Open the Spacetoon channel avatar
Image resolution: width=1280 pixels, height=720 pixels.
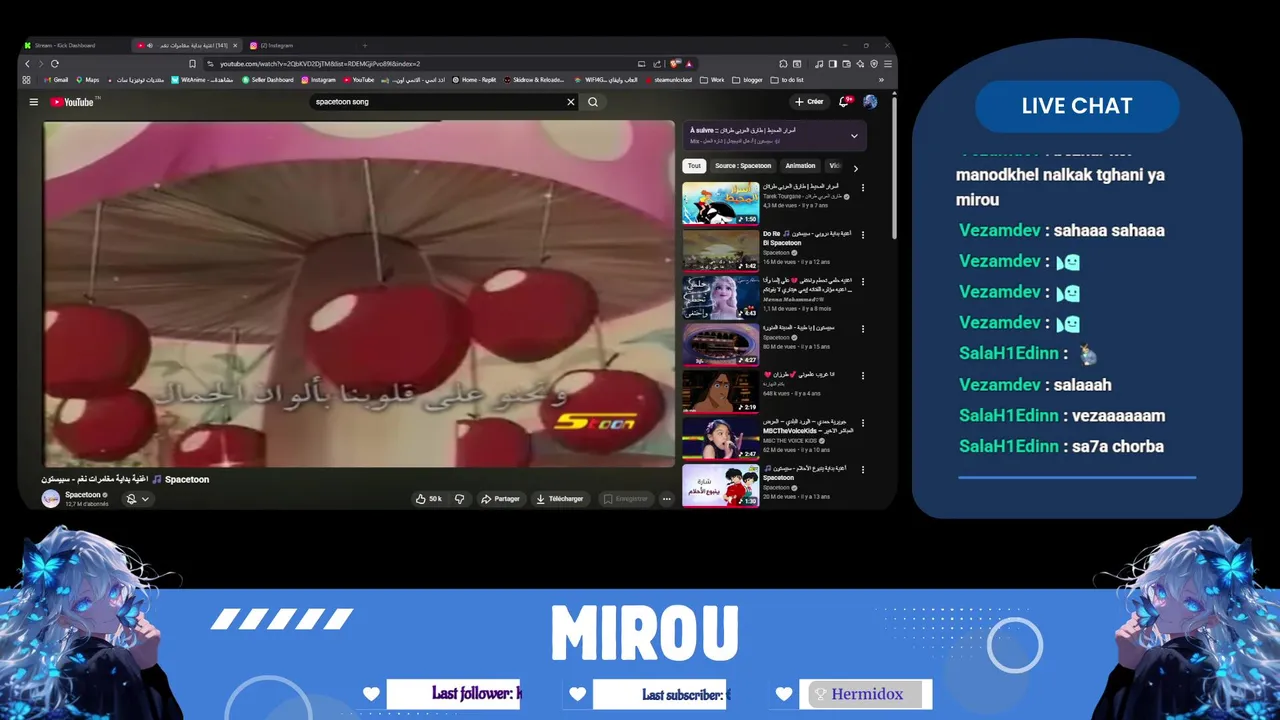(x=51, y=498)
